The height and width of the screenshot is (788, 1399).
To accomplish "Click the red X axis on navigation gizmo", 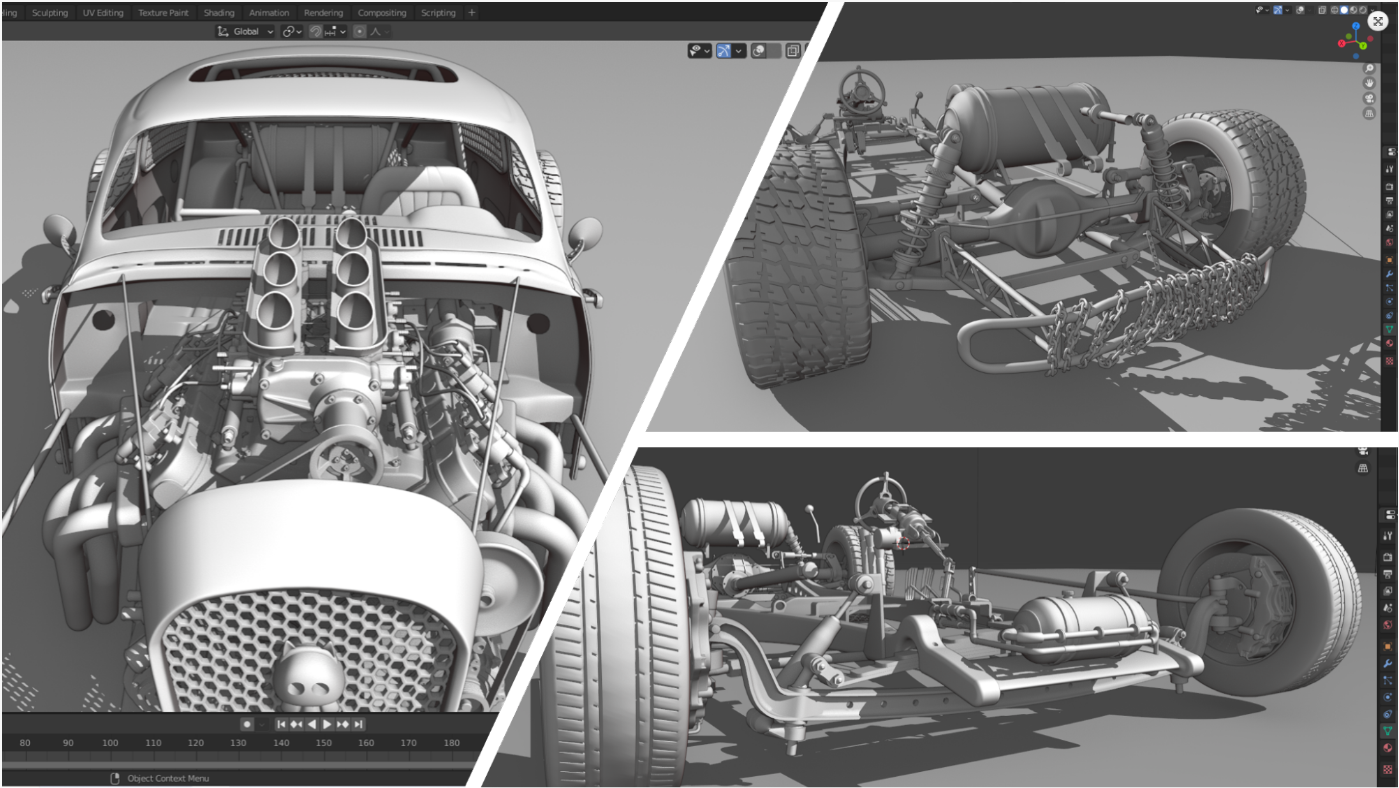I will tap(1341, 43).
